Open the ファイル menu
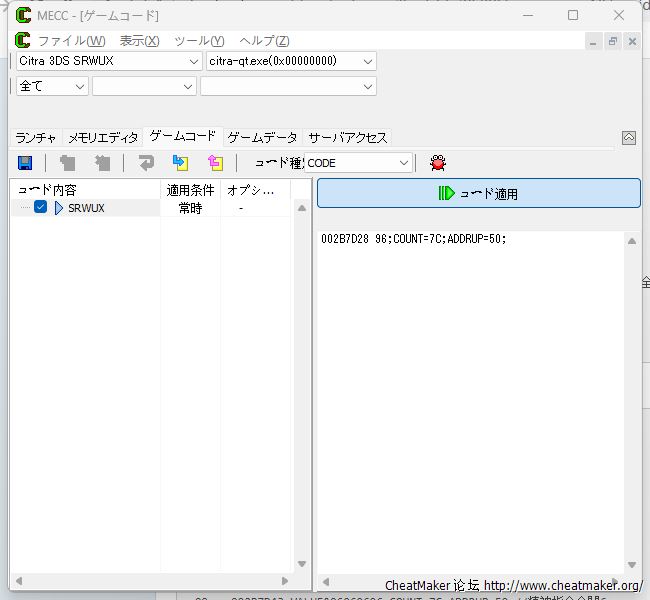650x600 pixels. tap(70, 41)
